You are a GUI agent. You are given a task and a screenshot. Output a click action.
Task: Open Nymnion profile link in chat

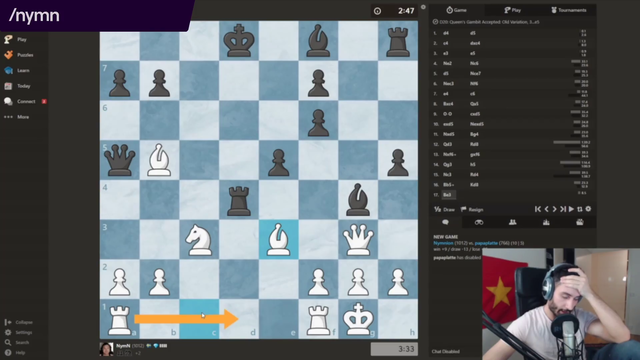(x=443, y=243)
